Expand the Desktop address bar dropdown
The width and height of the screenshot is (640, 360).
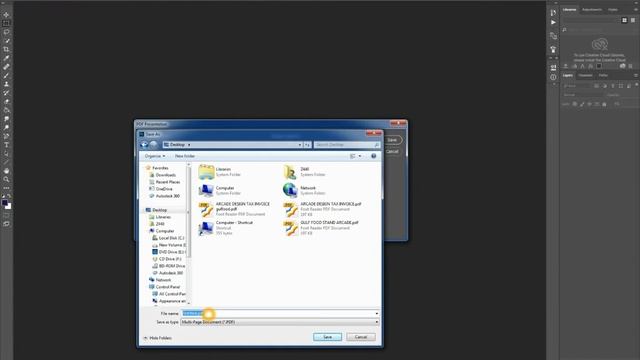(300, 144)
